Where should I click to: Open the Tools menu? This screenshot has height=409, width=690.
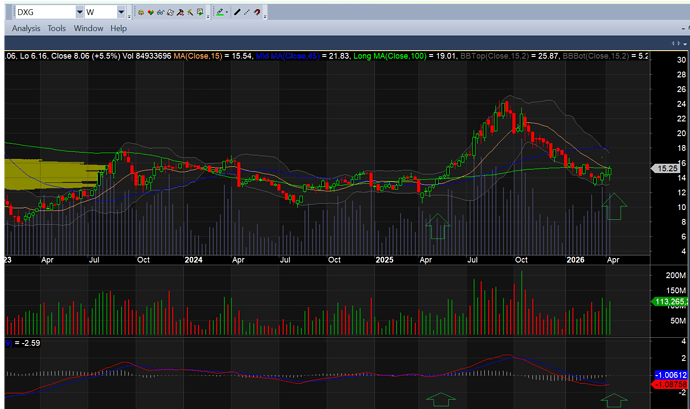pos(57,28)
